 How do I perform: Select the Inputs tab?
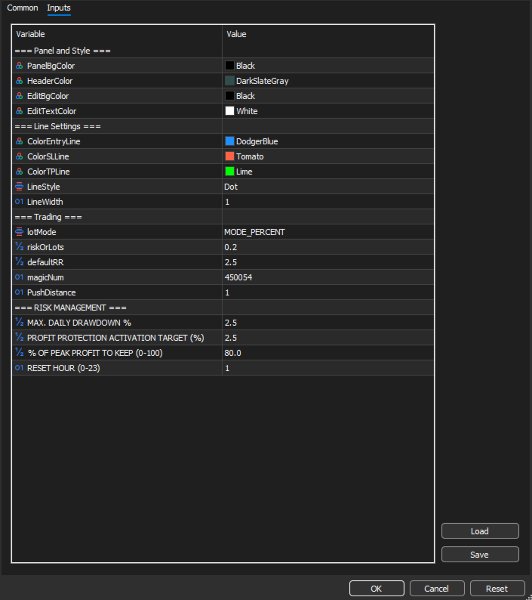pos(59,8)
